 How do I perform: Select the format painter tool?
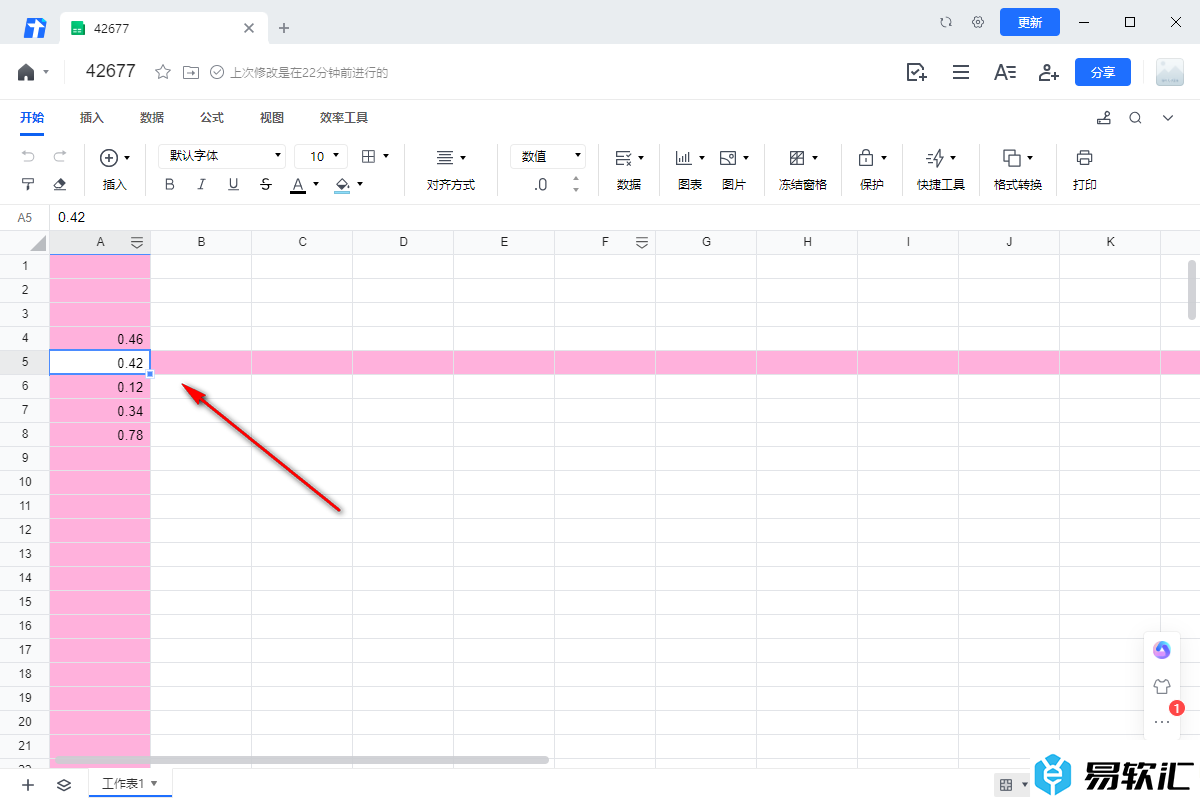(x=28, y=184)
